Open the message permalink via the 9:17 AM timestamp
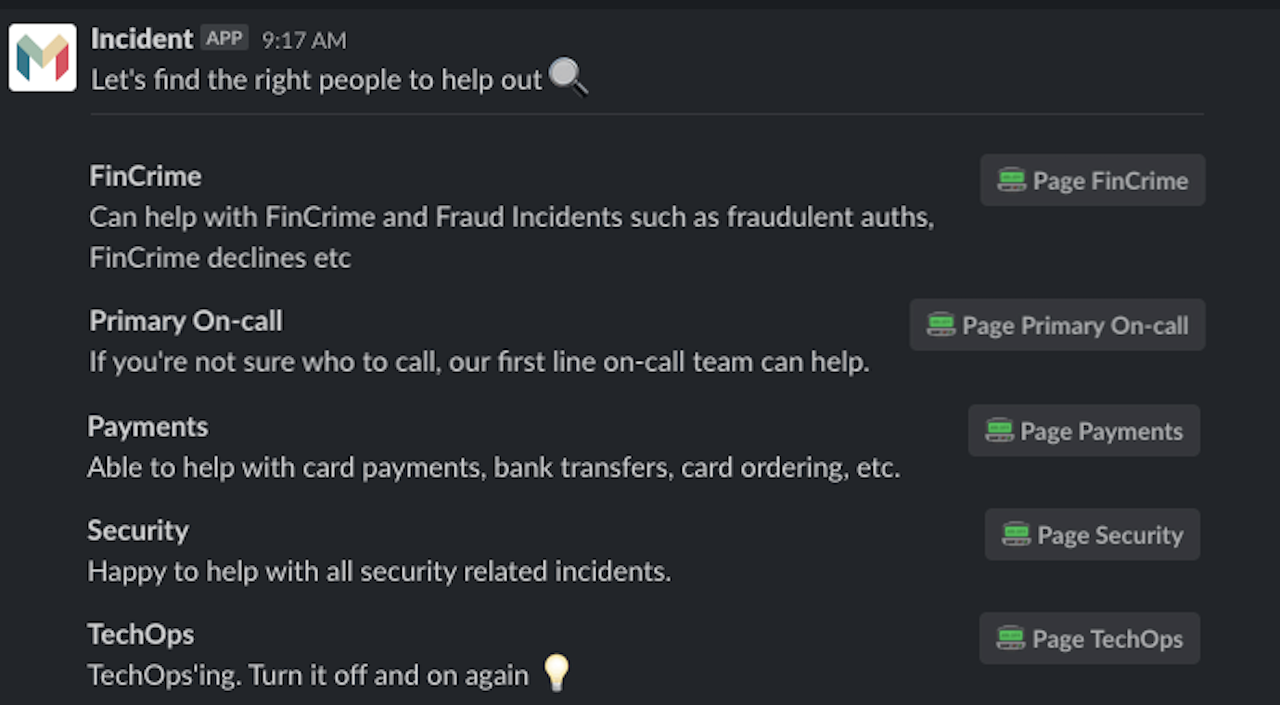This screenshot has height=705, width=1280. (x=302, y=39)
